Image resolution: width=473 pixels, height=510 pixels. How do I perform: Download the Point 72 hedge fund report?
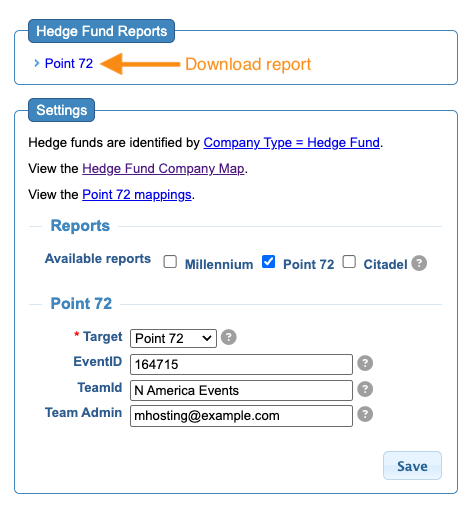coord(69,63)
